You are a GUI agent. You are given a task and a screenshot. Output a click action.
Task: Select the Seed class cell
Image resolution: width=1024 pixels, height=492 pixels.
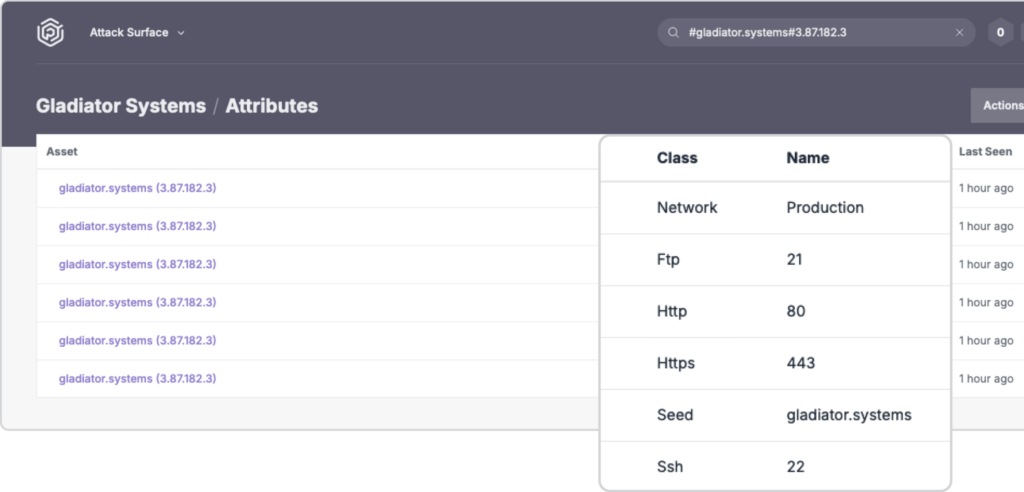point(675,415)
